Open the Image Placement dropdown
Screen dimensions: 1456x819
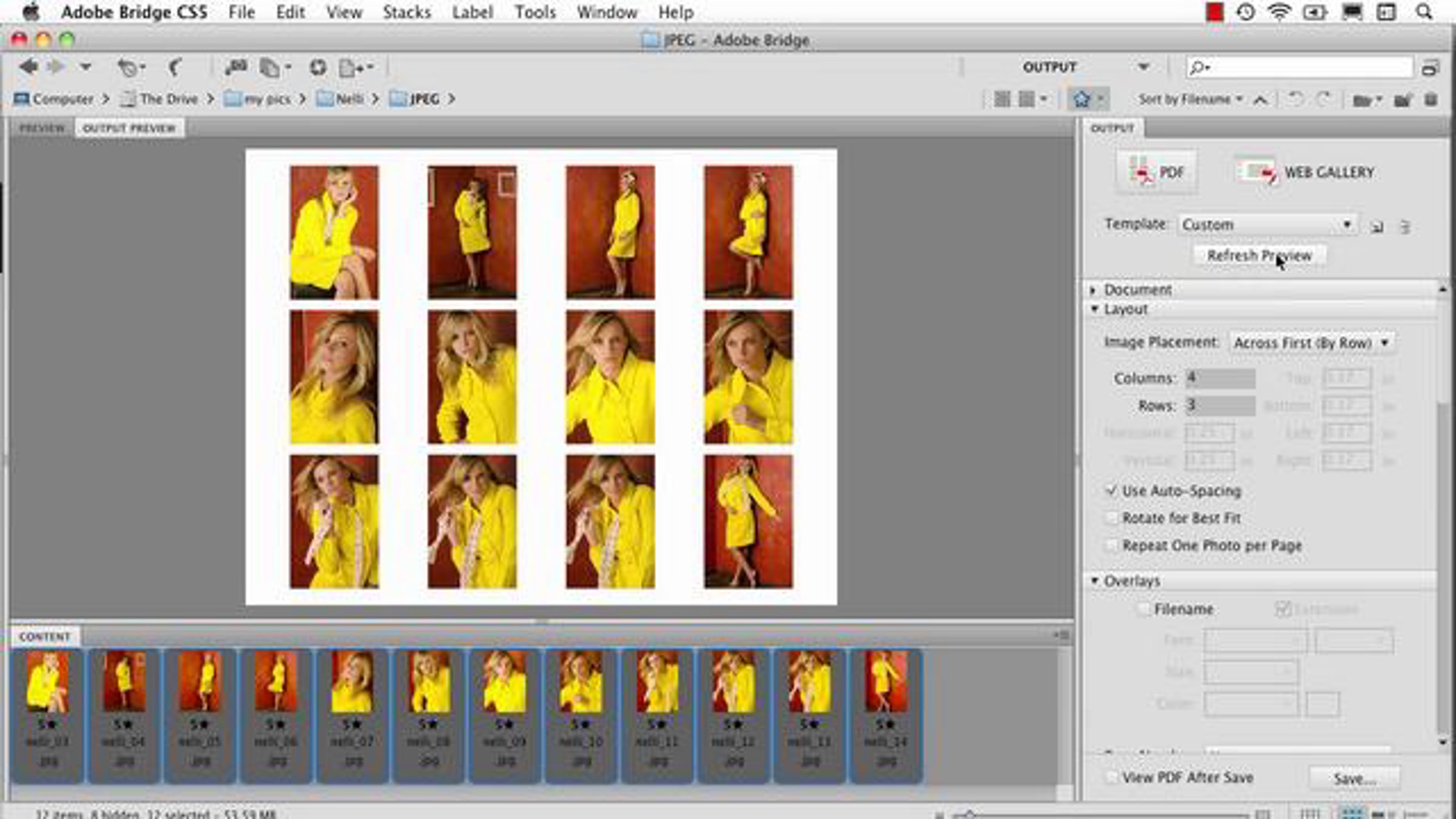coord(1311,343)
